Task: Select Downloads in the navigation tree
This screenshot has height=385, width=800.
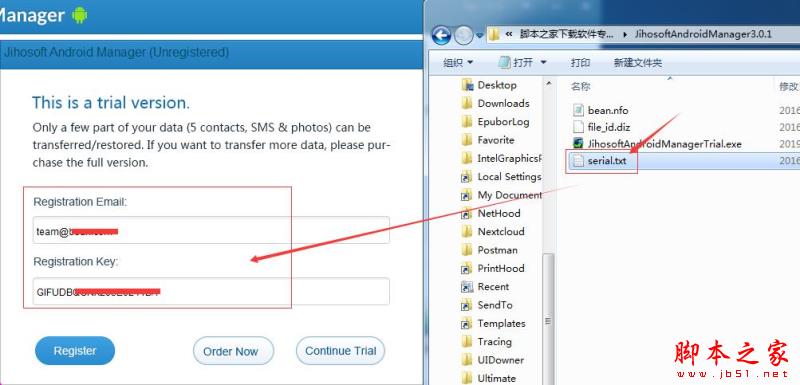Action: pyautogui.click(x=503, y=104)
